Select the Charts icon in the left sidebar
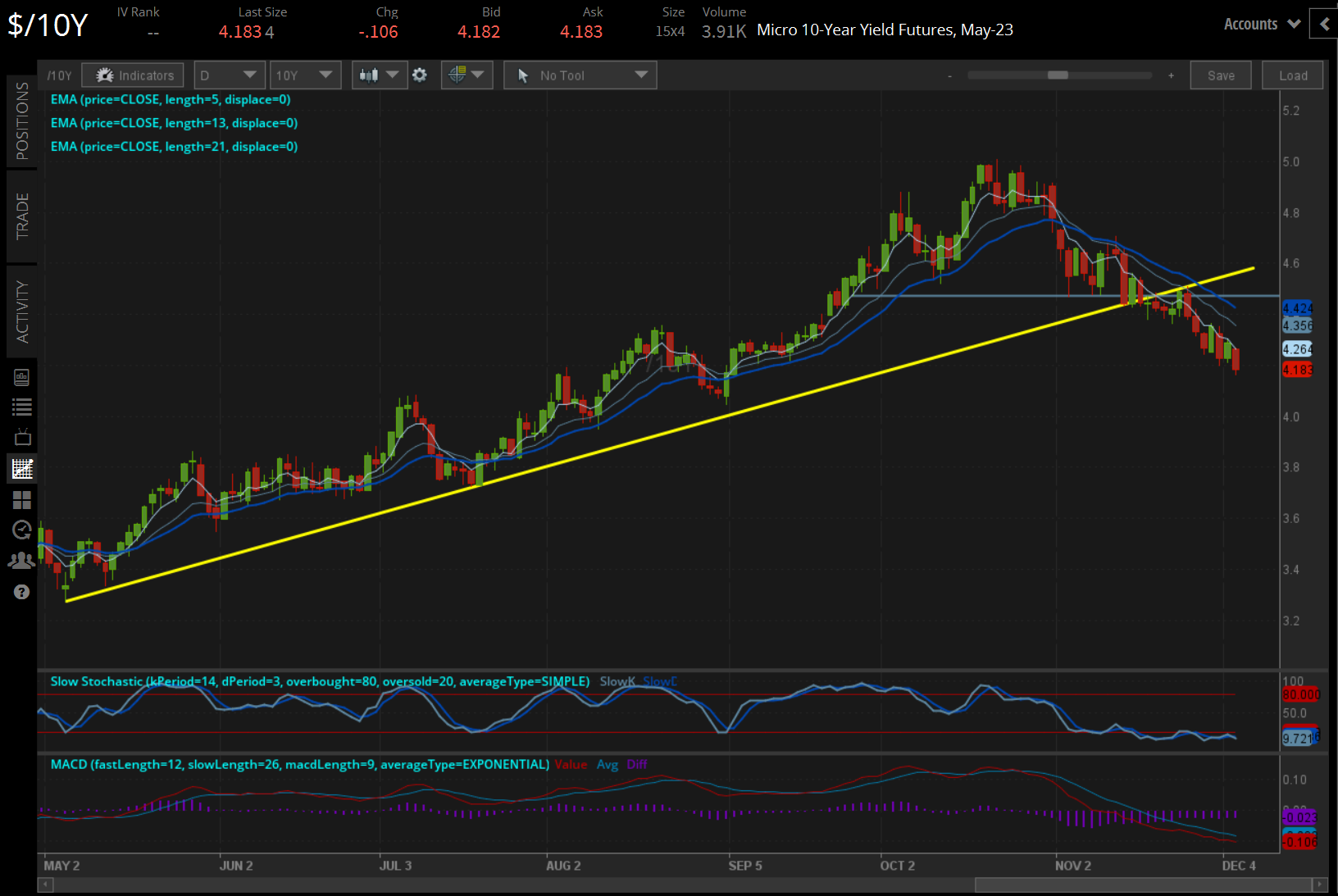The width and height of the screenshot is (1338, 896). tap(22, 468)
